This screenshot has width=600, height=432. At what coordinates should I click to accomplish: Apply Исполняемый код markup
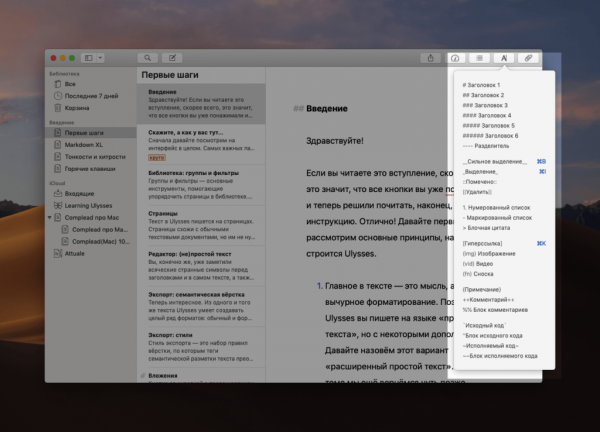point(491,346)
